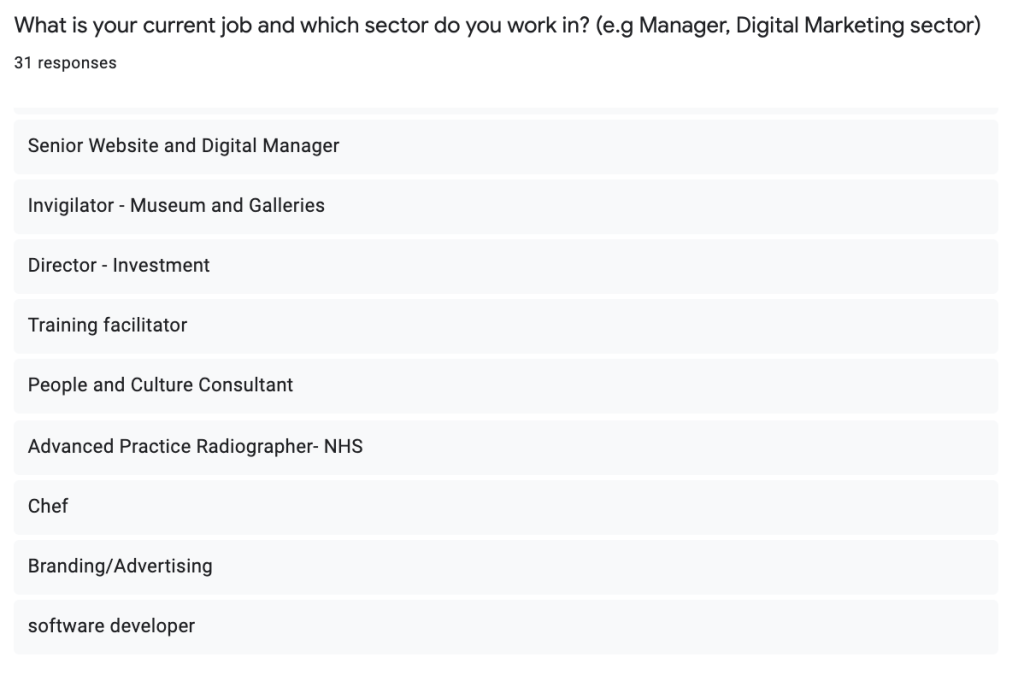1024x675 pixels.
Task: Click the '31 responses' count text
Action: [x=65, y=63]
